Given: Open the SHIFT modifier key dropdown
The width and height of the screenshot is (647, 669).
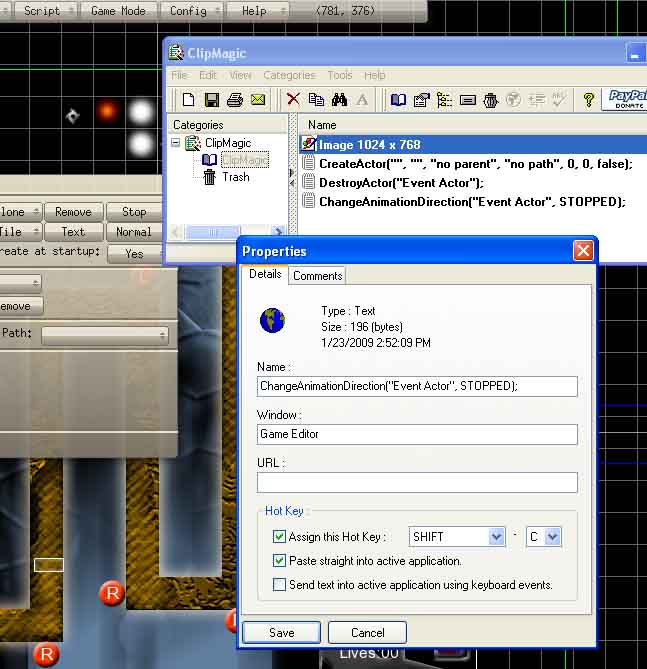Looking at the screenshot, I should (496, 536).
